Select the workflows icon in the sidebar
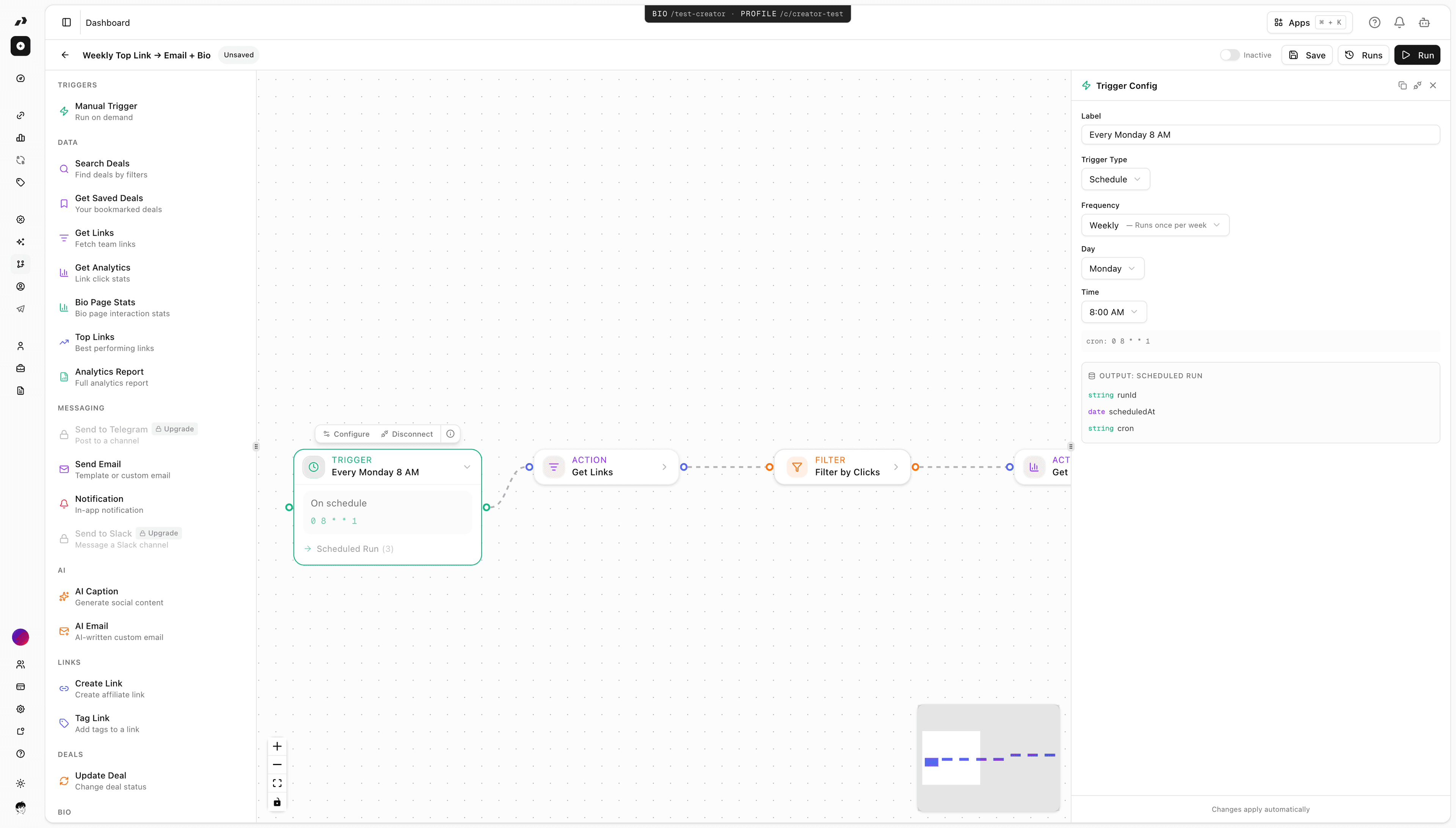This screenshot has width=1456, height=828. (x=20, y=264)
